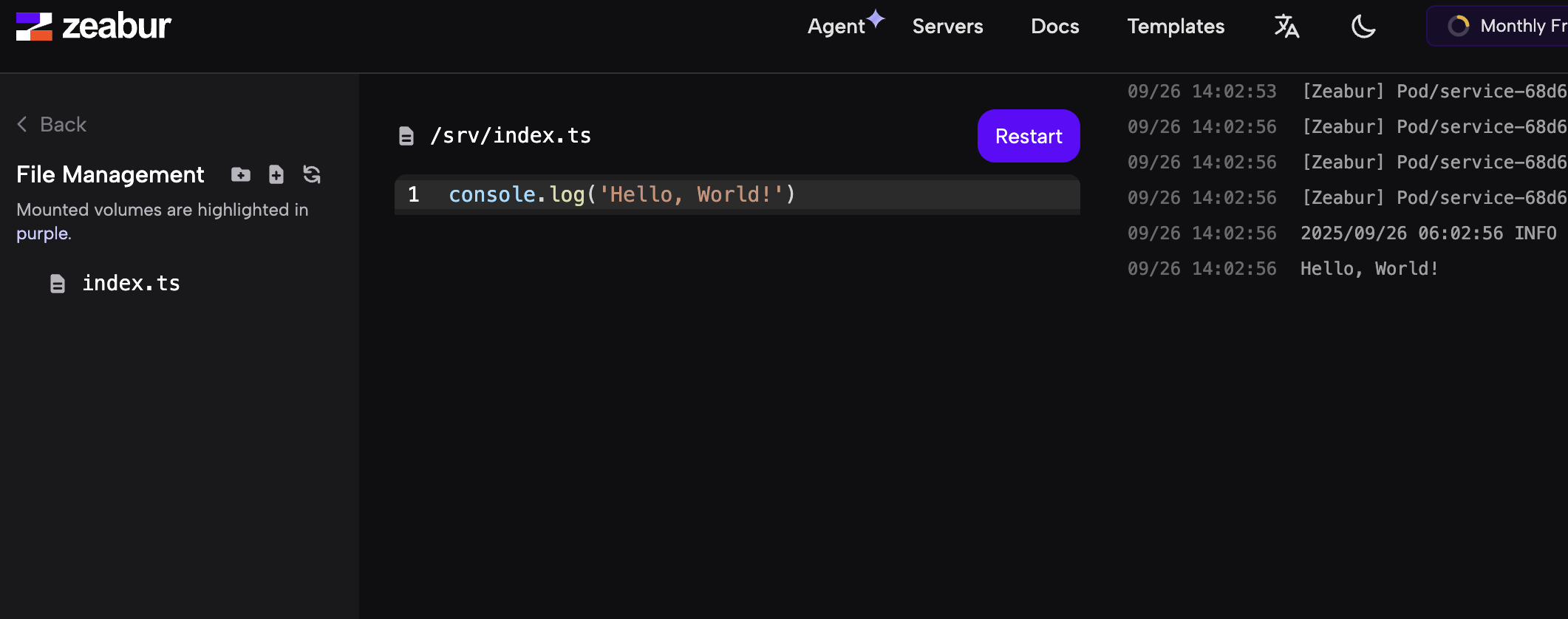1568x619 pixels.
Task: Refresh the file list
Action: tap(312, 174)
